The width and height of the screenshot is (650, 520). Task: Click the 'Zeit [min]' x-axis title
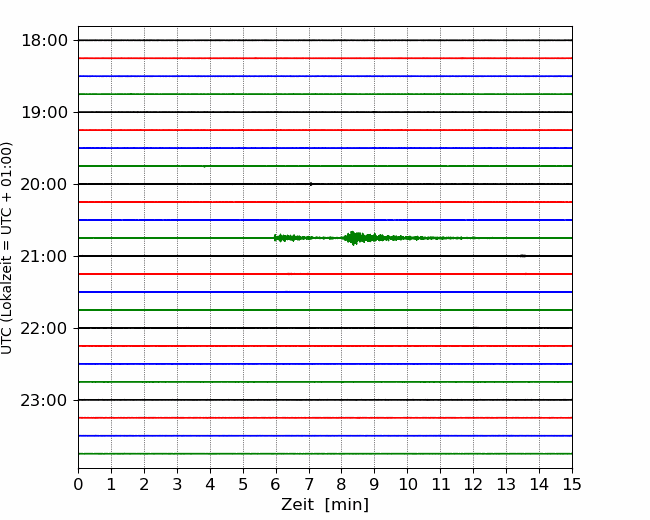pos(325,505)
